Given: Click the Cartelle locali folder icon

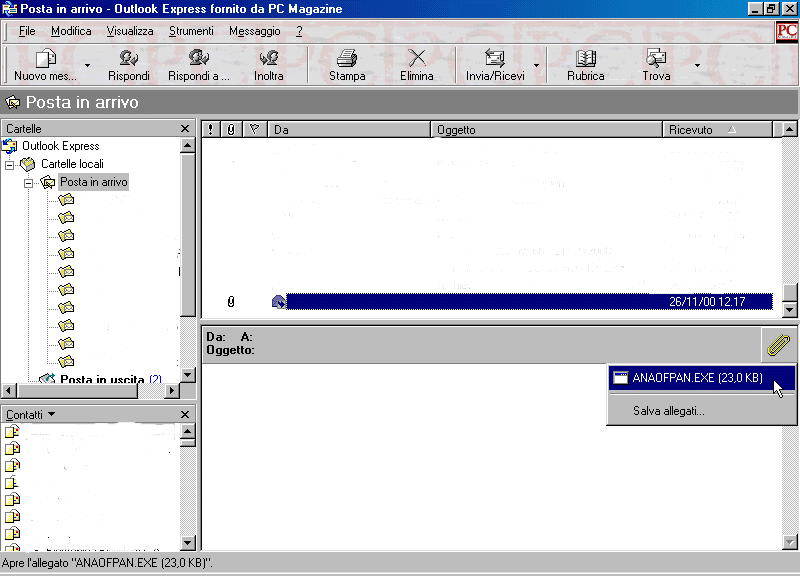Looking at the screenshot, I should click(x=28, y=164).
